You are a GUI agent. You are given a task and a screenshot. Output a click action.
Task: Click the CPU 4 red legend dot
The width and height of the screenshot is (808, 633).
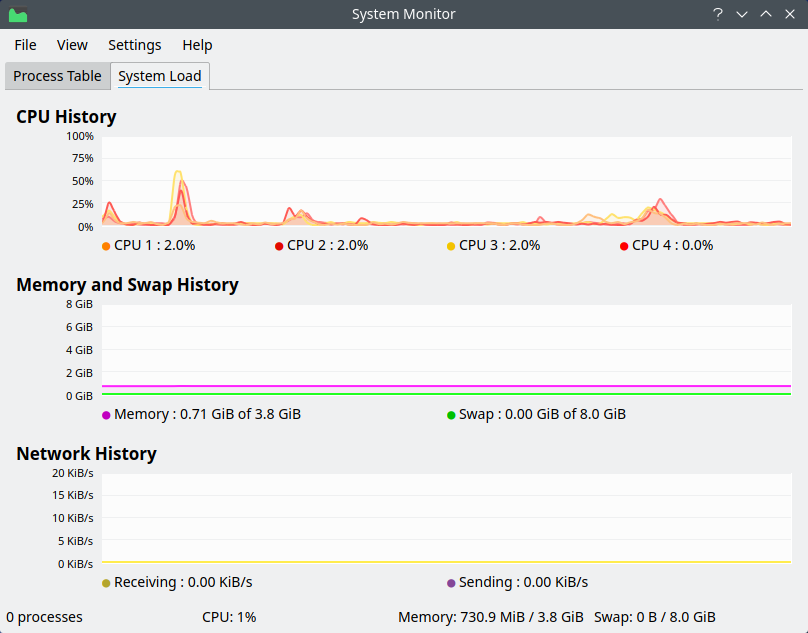point(624,246)
